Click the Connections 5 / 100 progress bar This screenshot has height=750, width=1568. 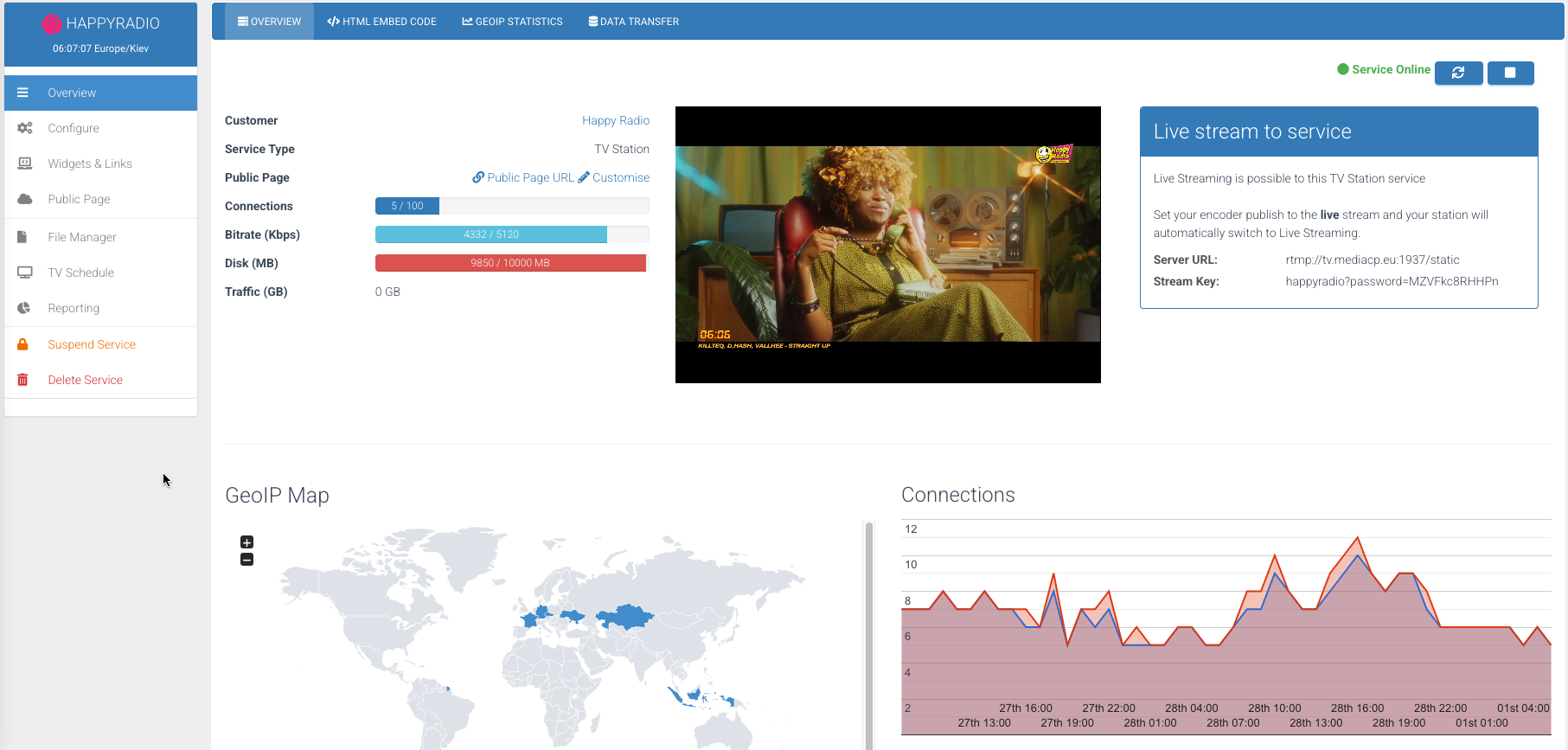(x=512, y=206)
